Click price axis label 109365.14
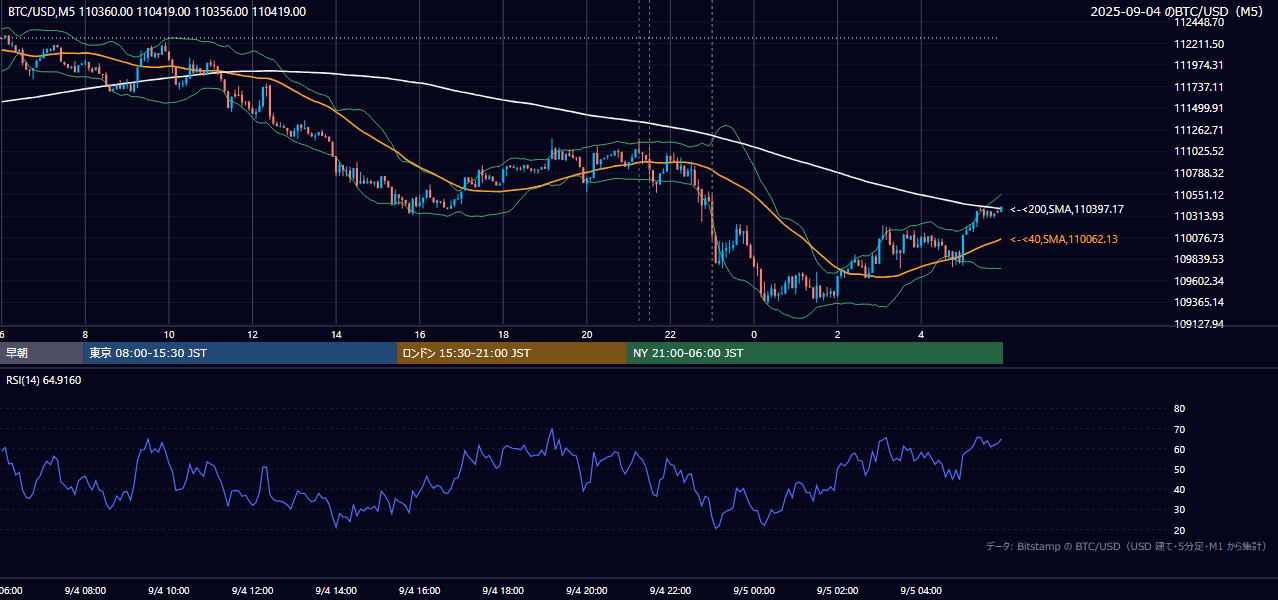This screenshot has width=1278, height=600. (x=1199, y=302)
